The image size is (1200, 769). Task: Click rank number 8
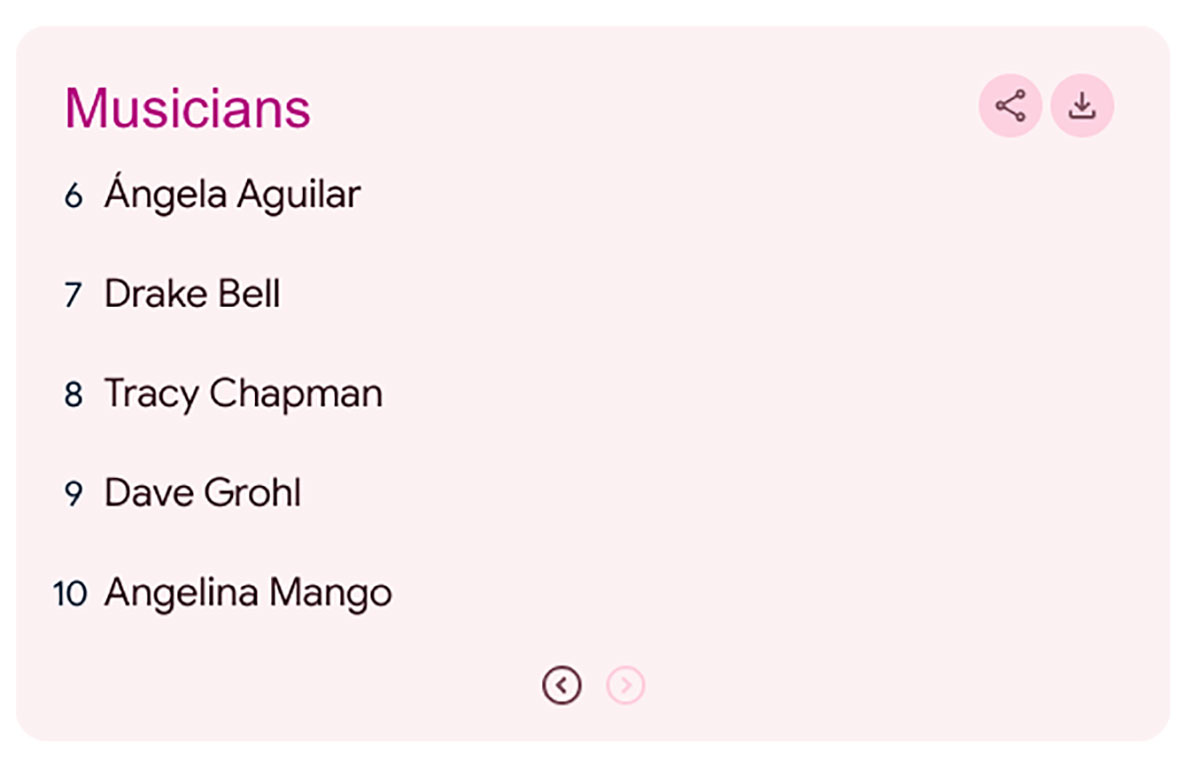[73, 395]
